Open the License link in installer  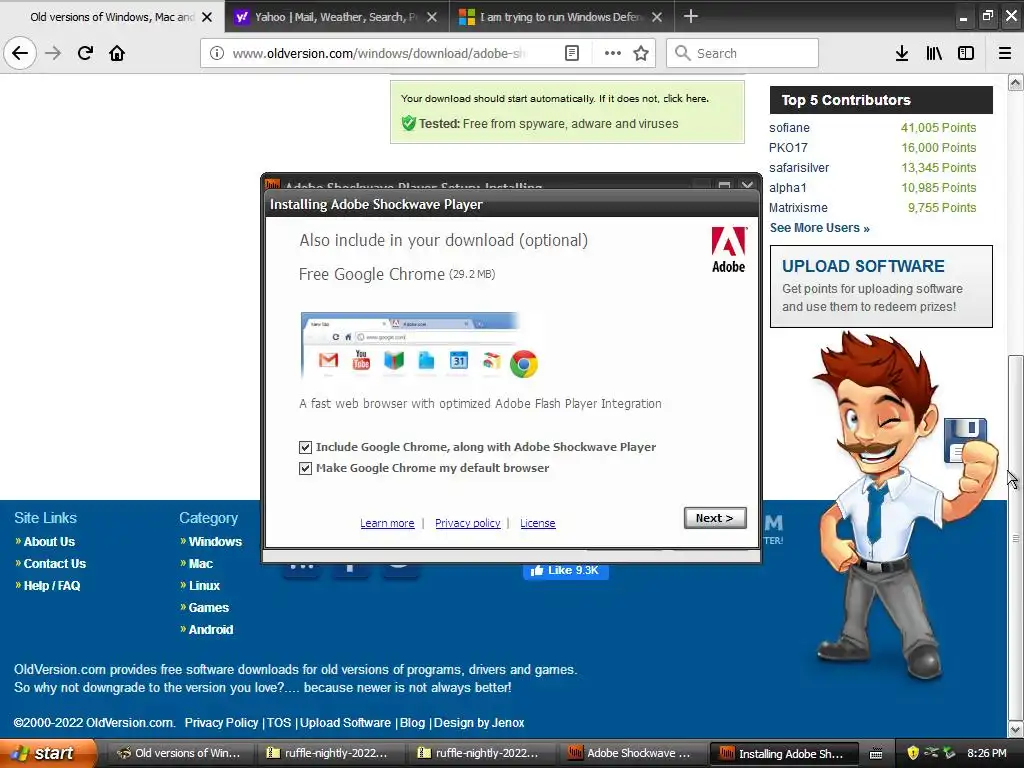(x=537, y=523)
